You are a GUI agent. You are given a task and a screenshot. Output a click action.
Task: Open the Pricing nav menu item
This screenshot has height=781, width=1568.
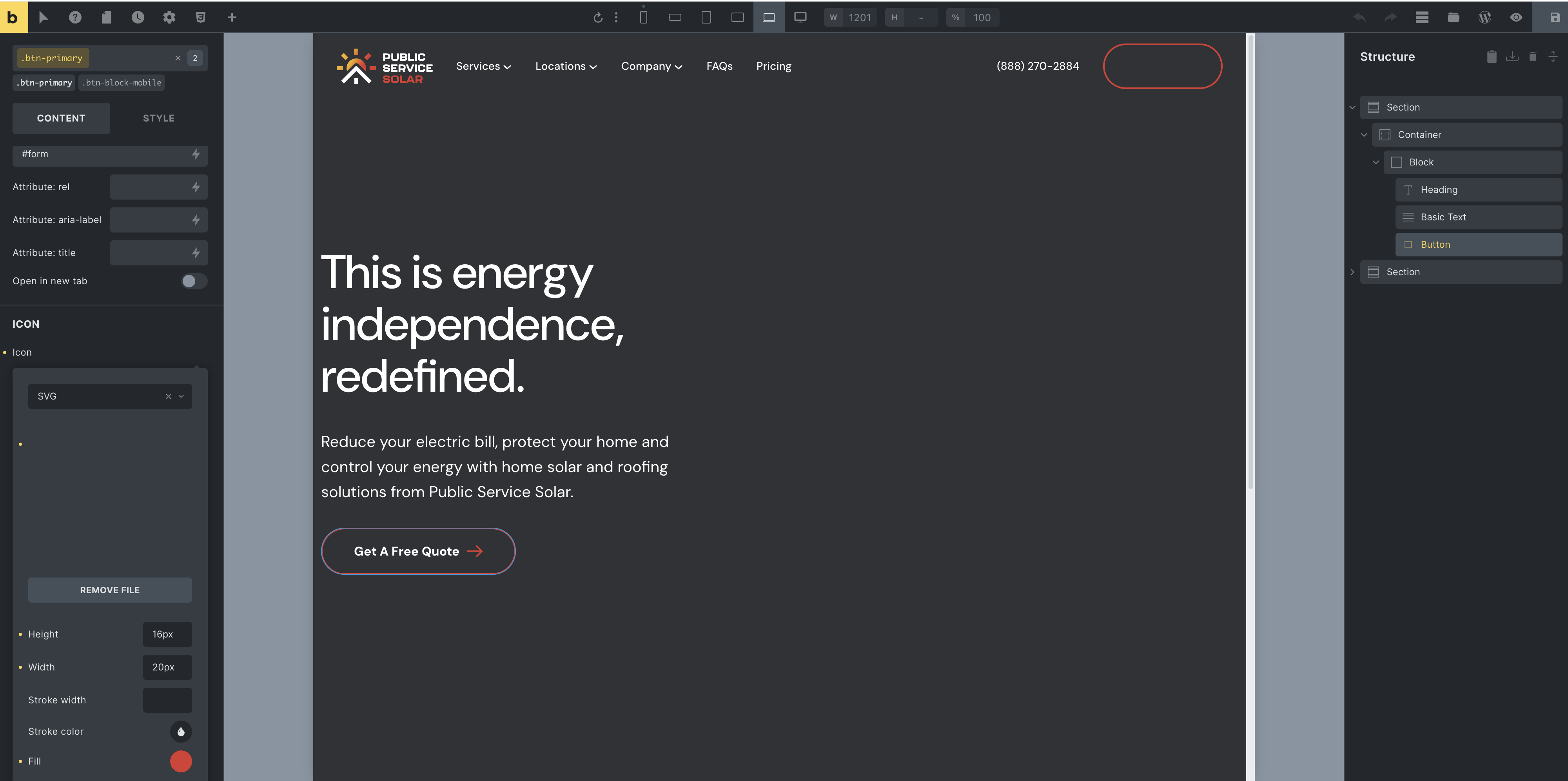click(x=774, y=66)
